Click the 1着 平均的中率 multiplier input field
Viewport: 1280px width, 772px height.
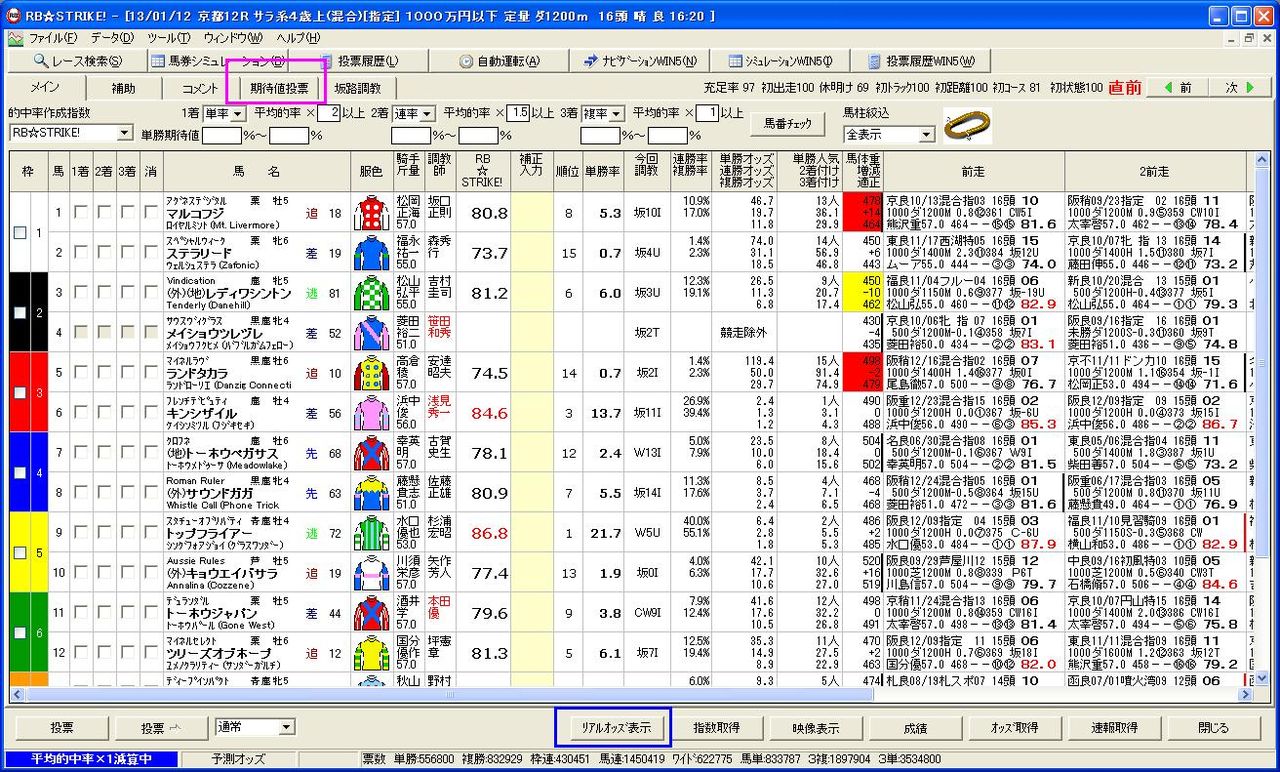coord(329,114)
